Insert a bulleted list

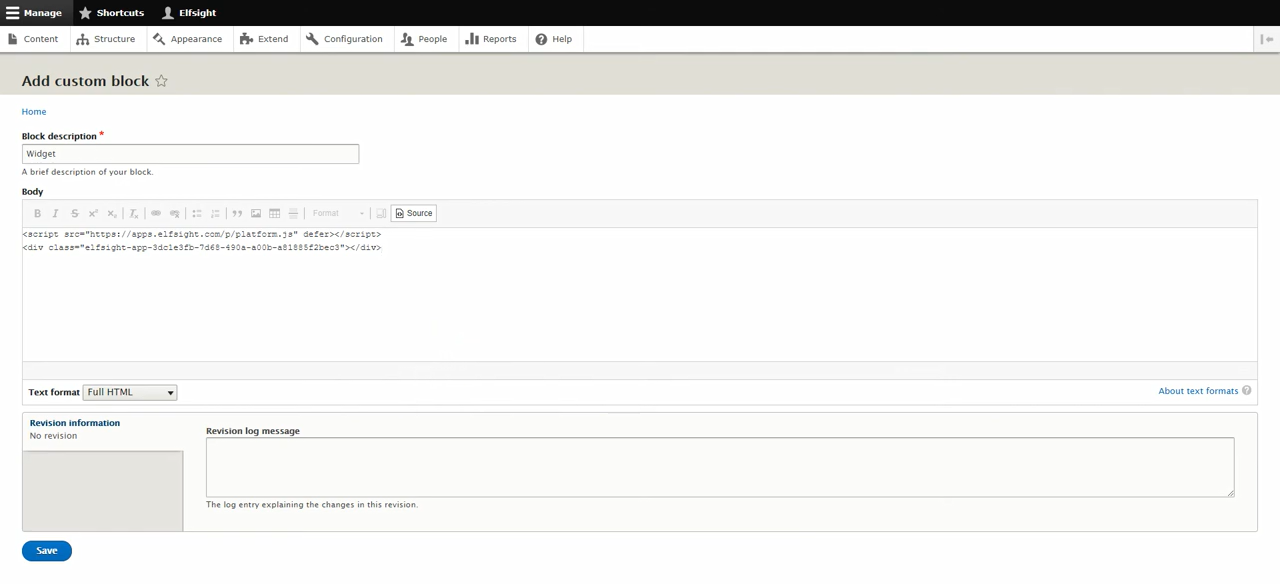pyautogui.click(x=197, y=213)
